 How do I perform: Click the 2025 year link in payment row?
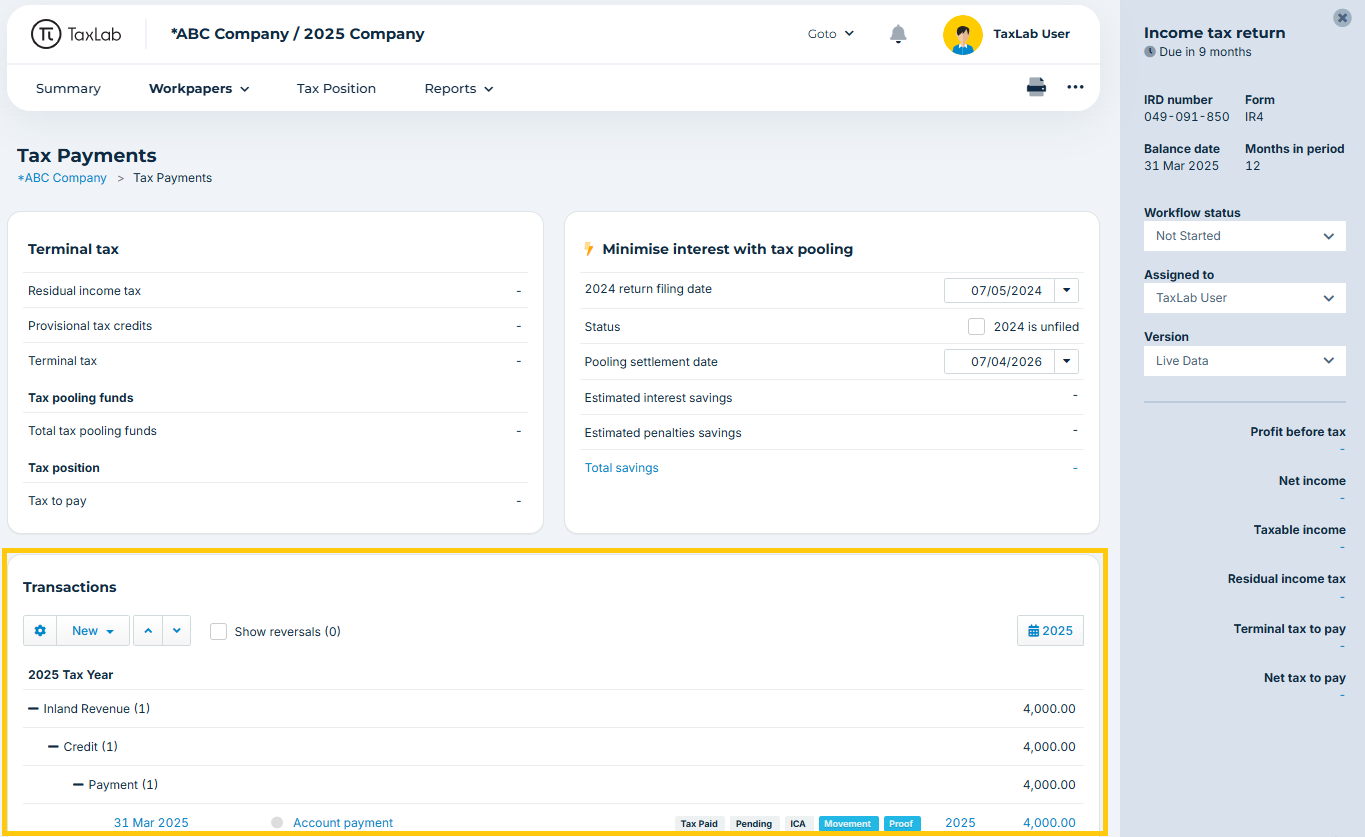pos(960,823)
